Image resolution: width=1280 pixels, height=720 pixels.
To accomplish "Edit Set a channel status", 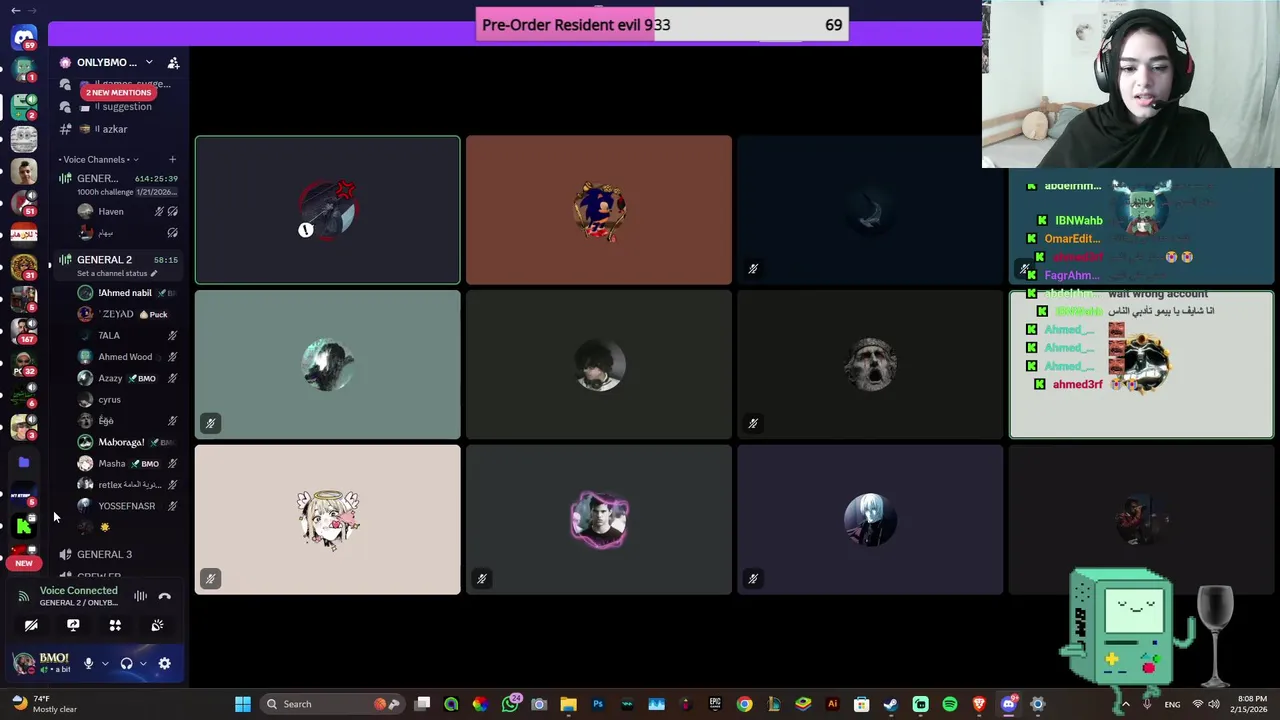I will click(117, 273).
